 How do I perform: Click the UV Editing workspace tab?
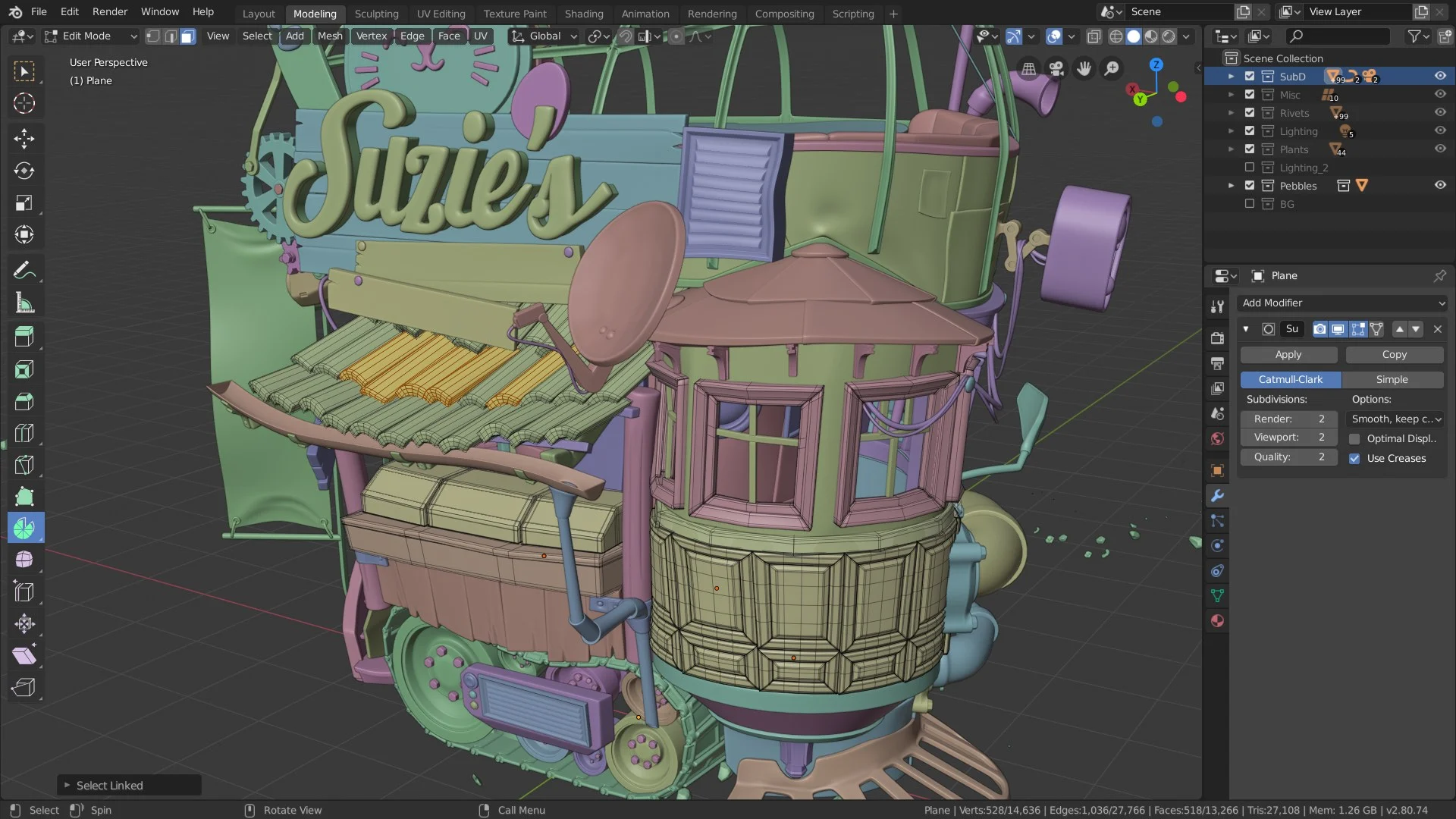click(x=441, y=13)
